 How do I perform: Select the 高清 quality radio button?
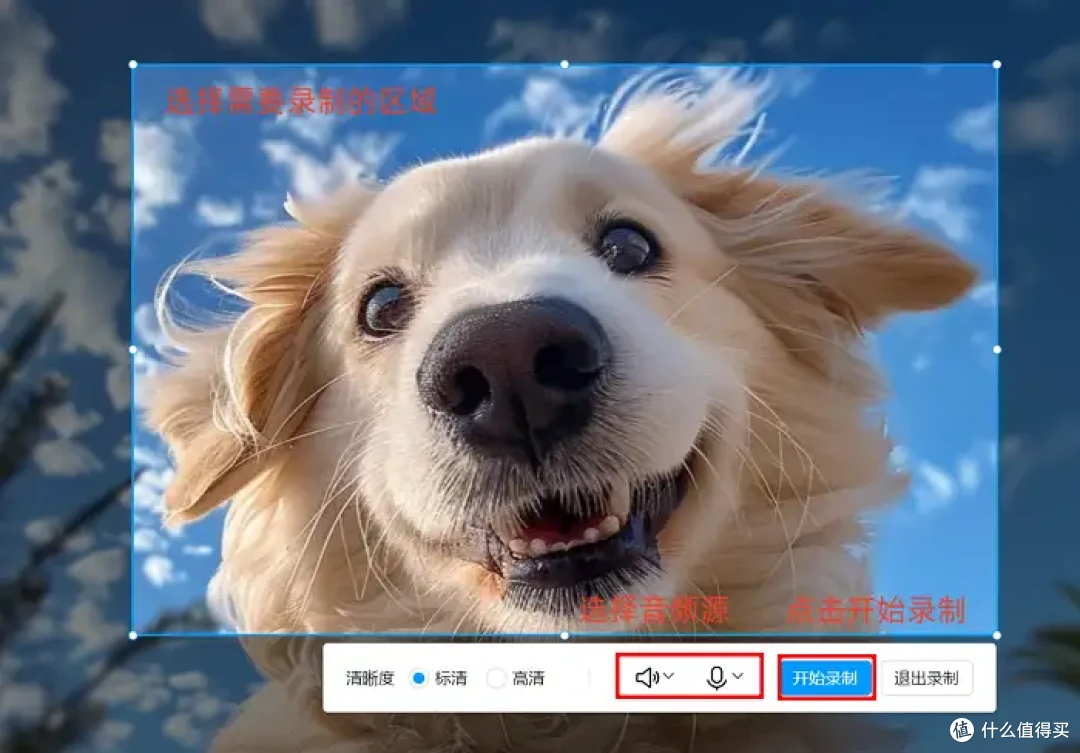tap(496, 678)
